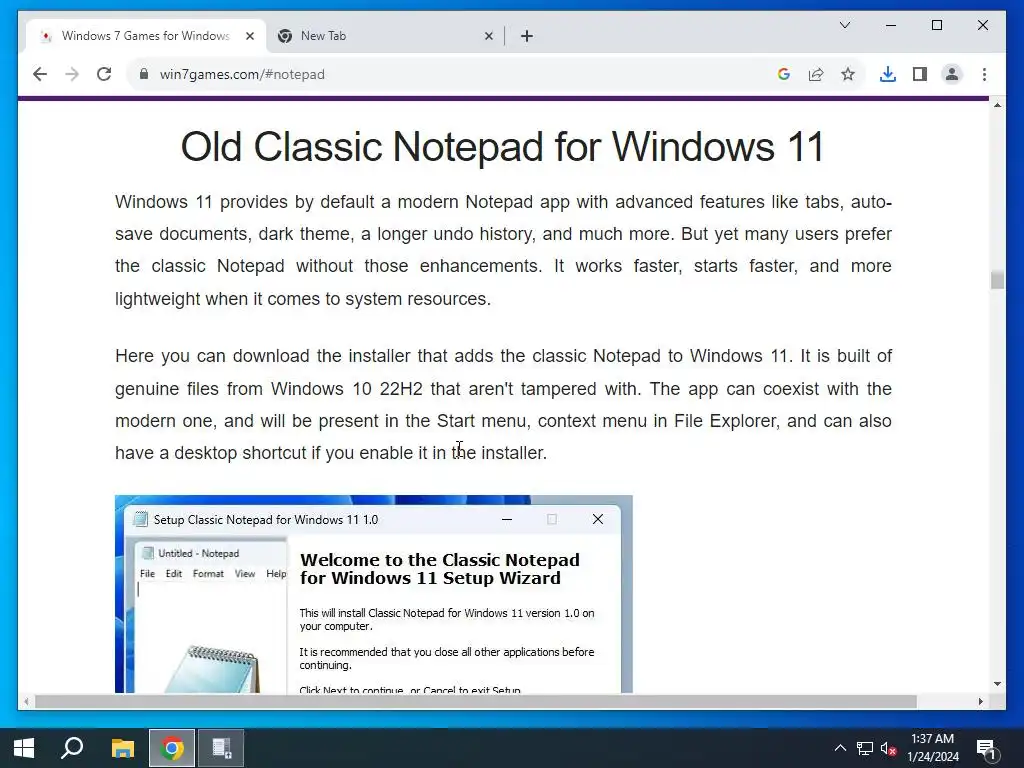Switch to the New Tab tab

tap(385, 36)
